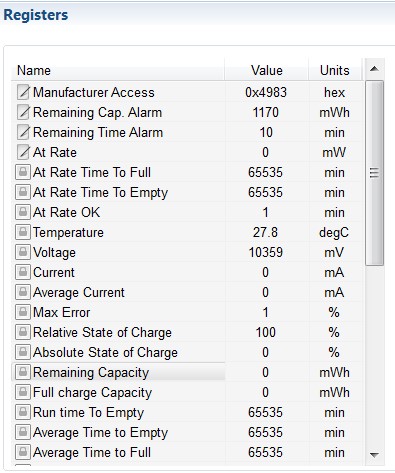The width and height of the screenshot is (395, 473).
Task: Click the edit icon for Remaining Time Alarm
Action: [x=23, y=132]
